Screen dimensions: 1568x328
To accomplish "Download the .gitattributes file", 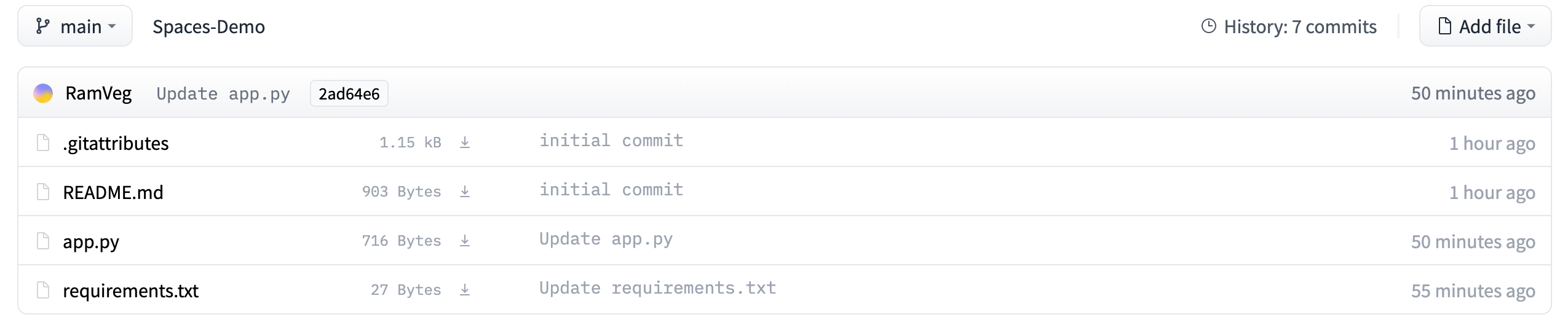I will tap(465, 143).
